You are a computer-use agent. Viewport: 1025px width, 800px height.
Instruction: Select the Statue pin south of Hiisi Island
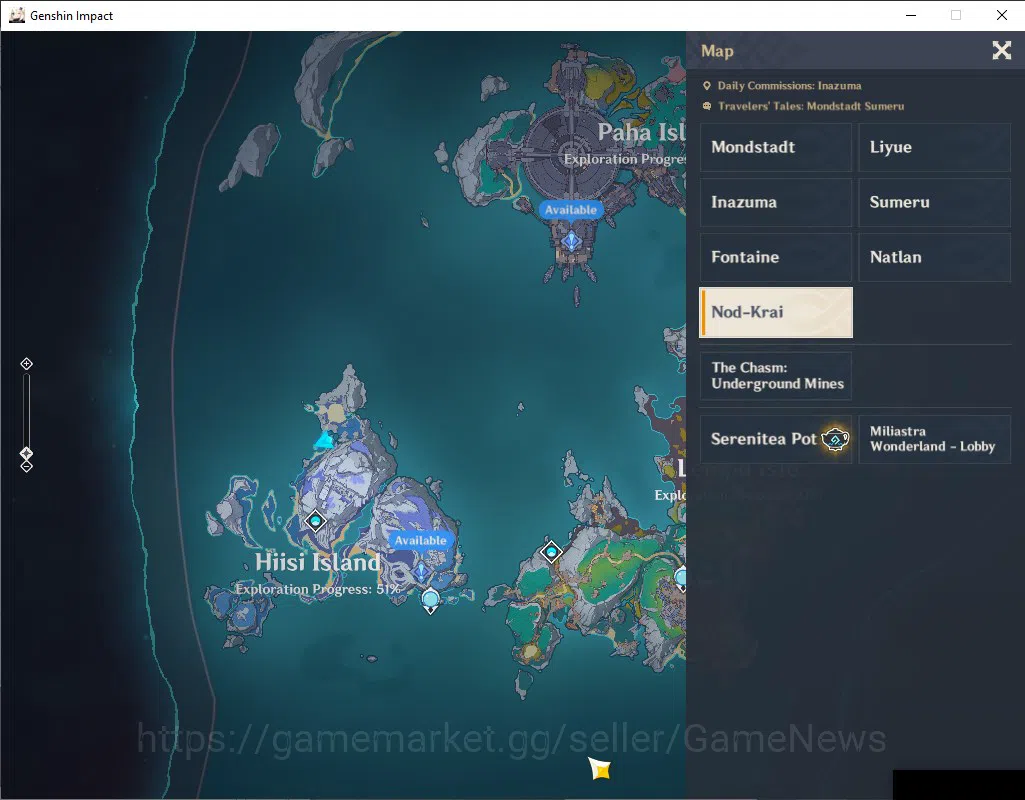(x=430, y=601)
